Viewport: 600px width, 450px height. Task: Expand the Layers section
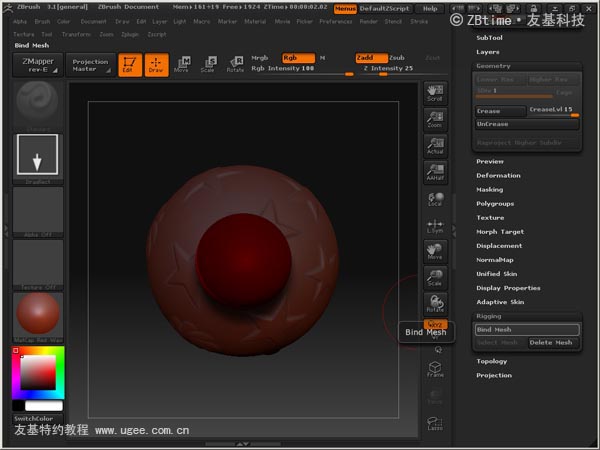pyautogui.click(x=488, y=52)
